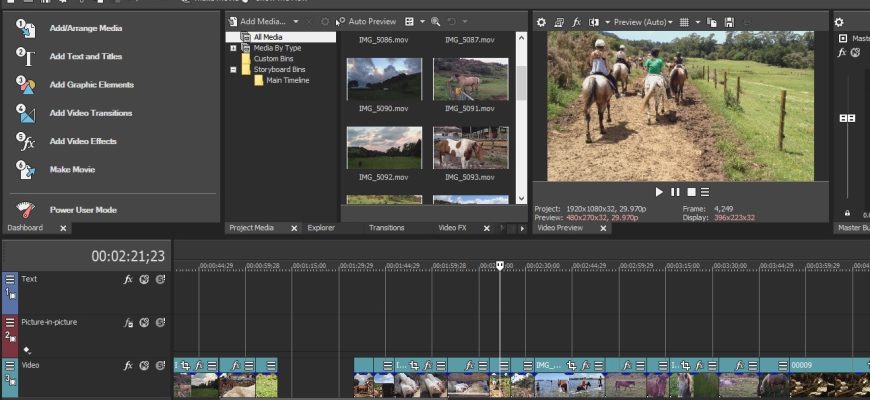Image resolution: width=870 pixels, height=400 pixels.
Task: Click the timeline playhead marker
Action: pos(499,266)
